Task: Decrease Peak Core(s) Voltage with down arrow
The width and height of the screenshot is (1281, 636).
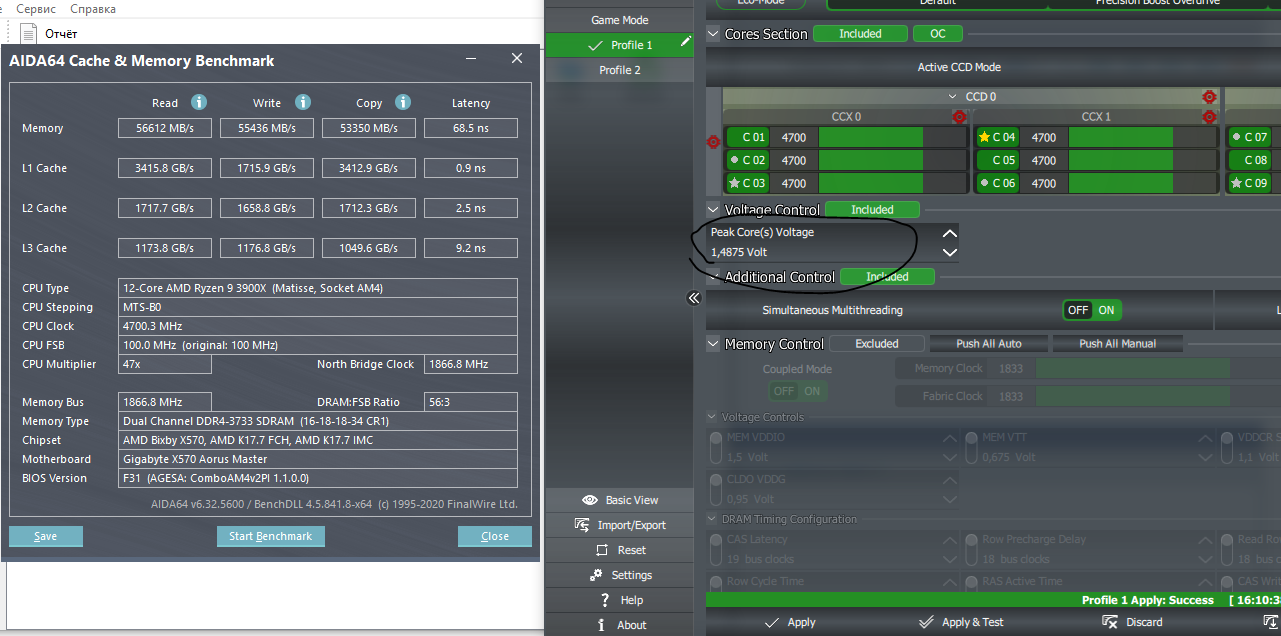Action: click(950, 252)
